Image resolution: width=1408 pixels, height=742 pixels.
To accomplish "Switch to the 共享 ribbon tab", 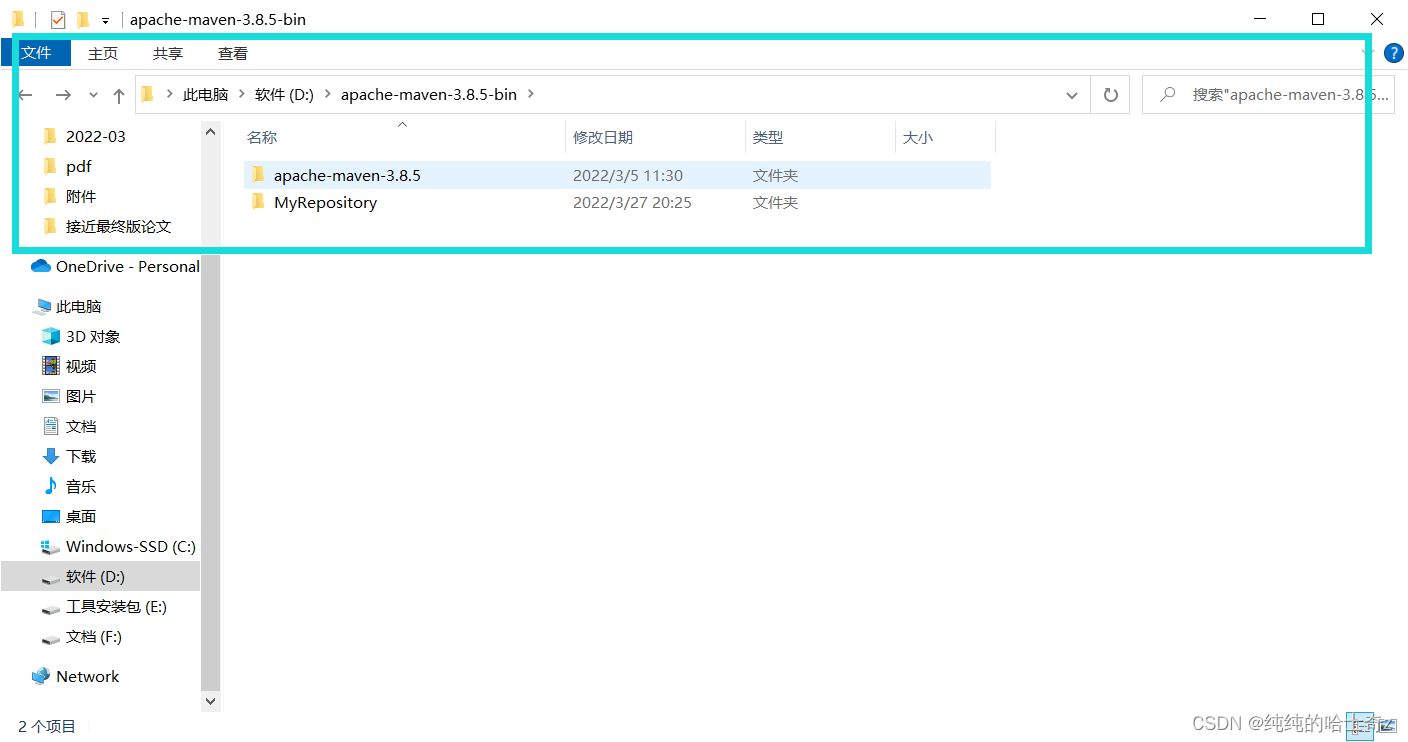I will point(168,54).
